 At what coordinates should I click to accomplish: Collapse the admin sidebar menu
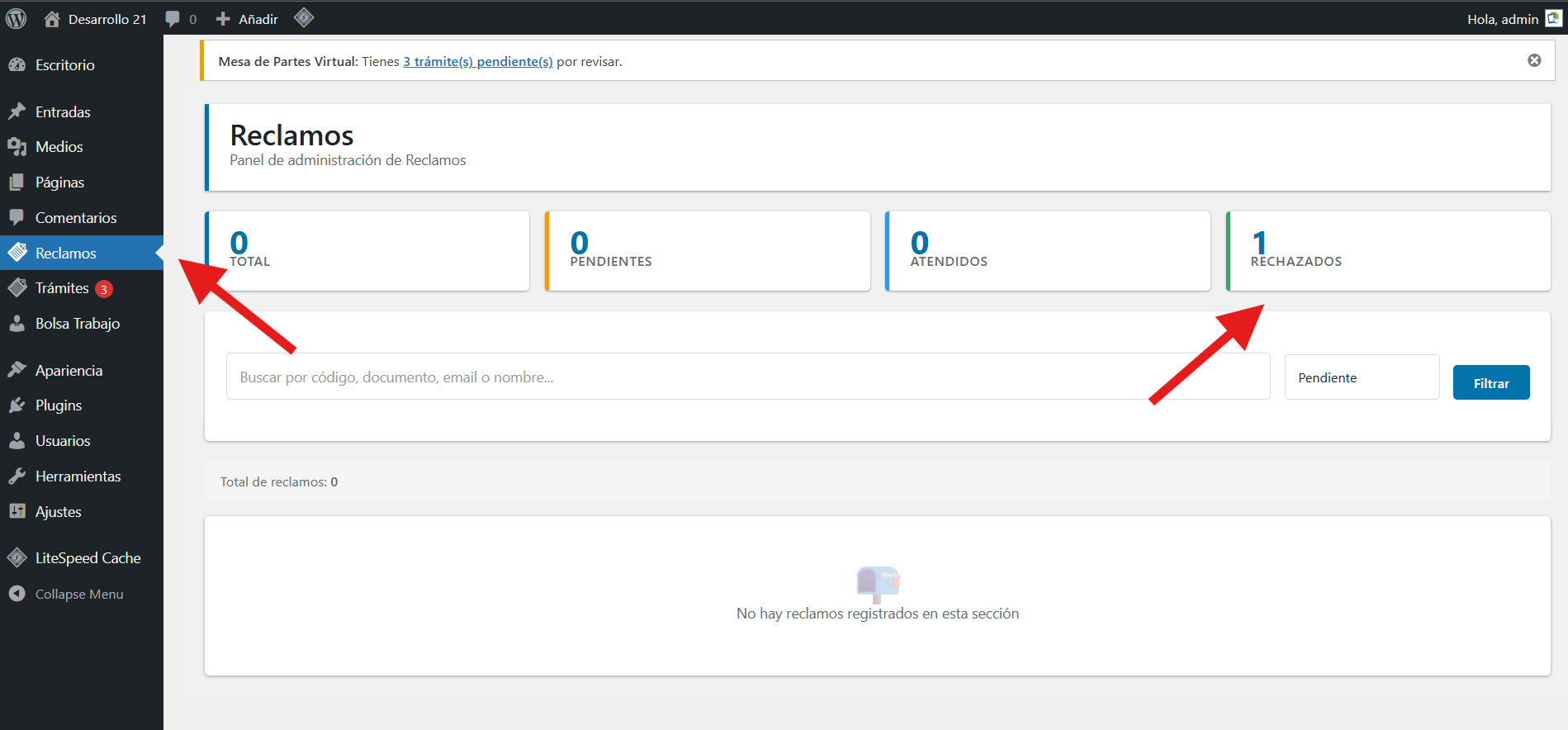pos(78,594)
